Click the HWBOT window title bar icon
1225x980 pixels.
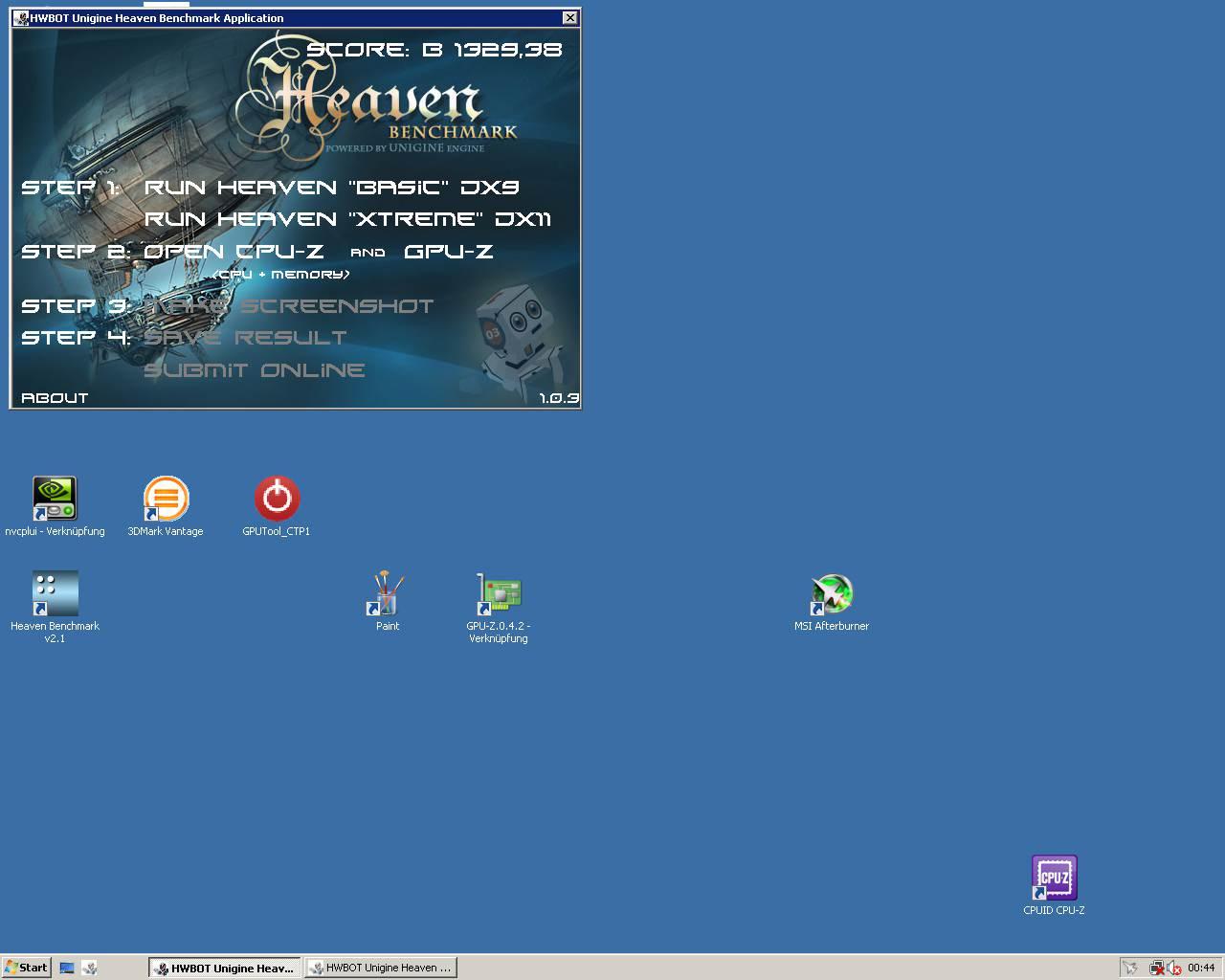tap(22, 17)
